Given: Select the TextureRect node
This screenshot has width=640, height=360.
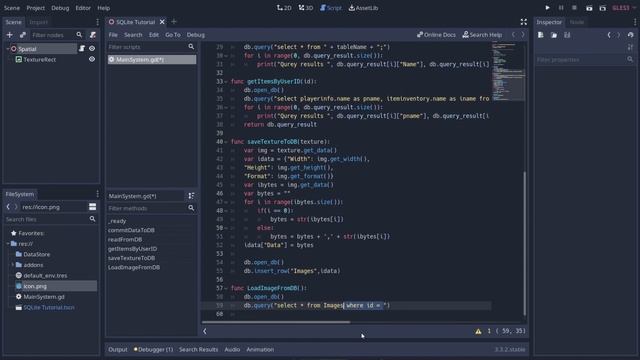Looking at the screenshot, I should point(40,59).
